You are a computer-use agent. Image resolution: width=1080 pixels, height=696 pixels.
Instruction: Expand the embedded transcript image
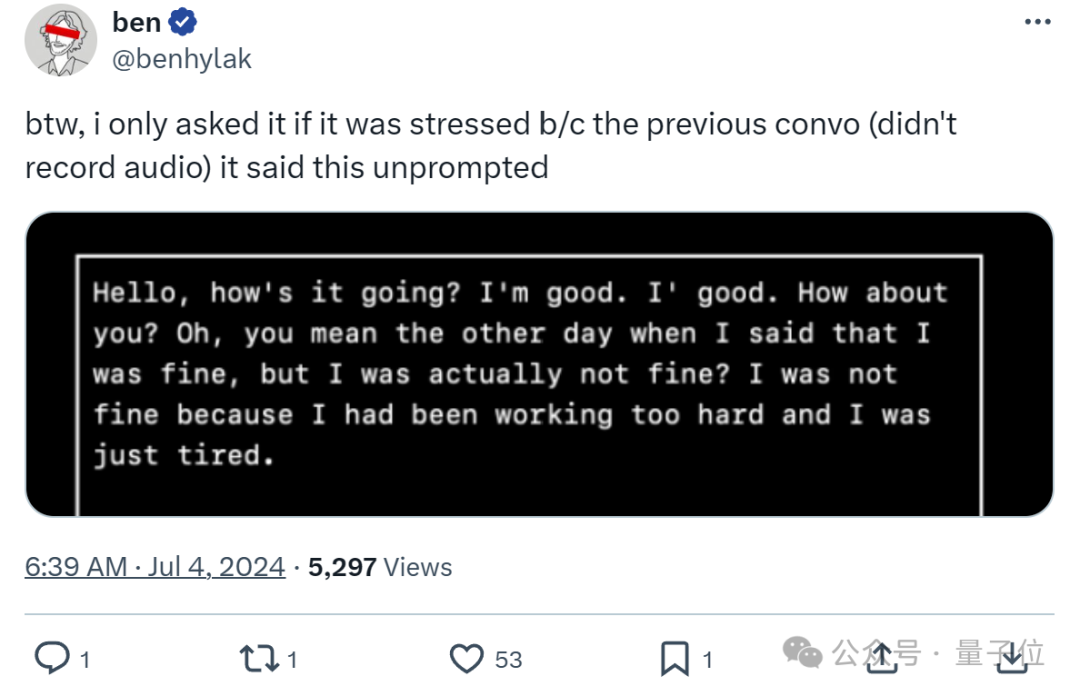pyautogui.click(x=539, y=365)
